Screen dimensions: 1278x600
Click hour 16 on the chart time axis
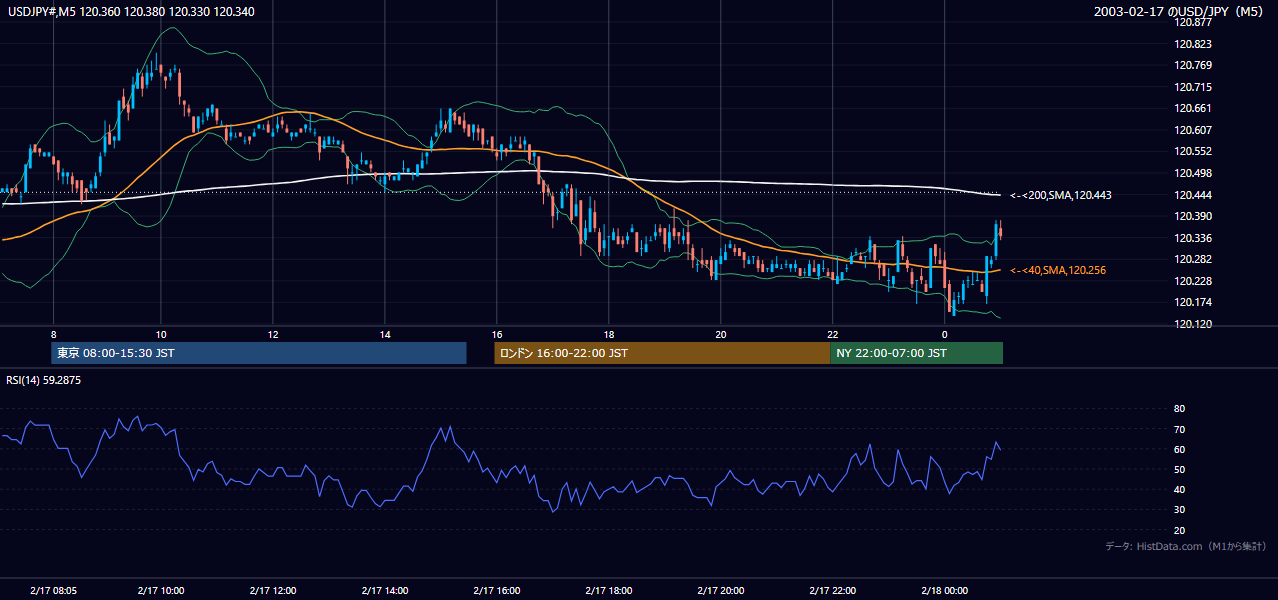coord(497,334)
